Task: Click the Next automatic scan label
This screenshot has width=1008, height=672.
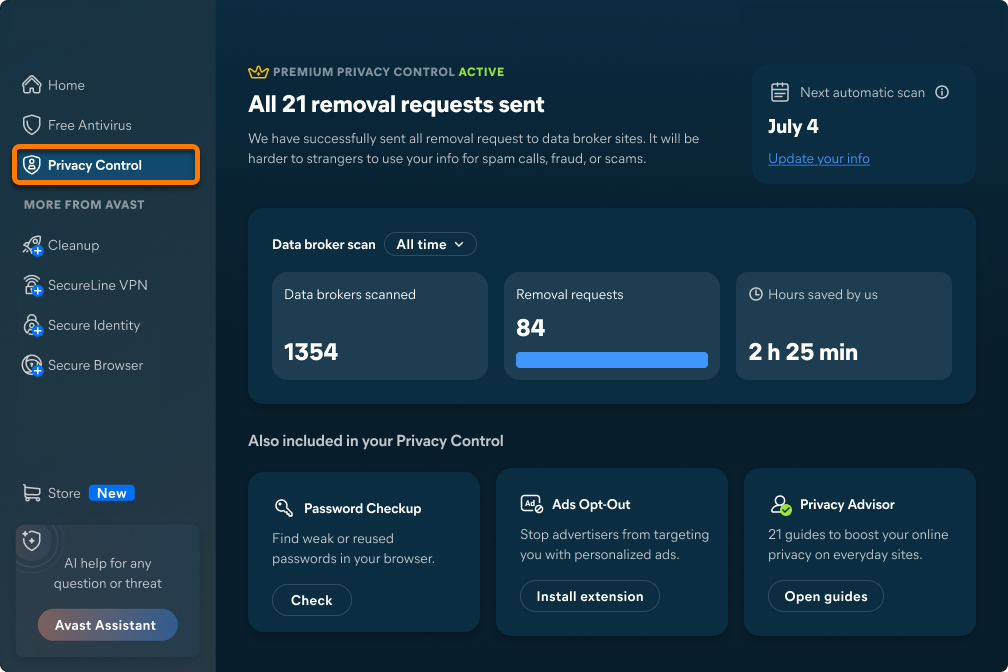Action: tap(862, 92)
